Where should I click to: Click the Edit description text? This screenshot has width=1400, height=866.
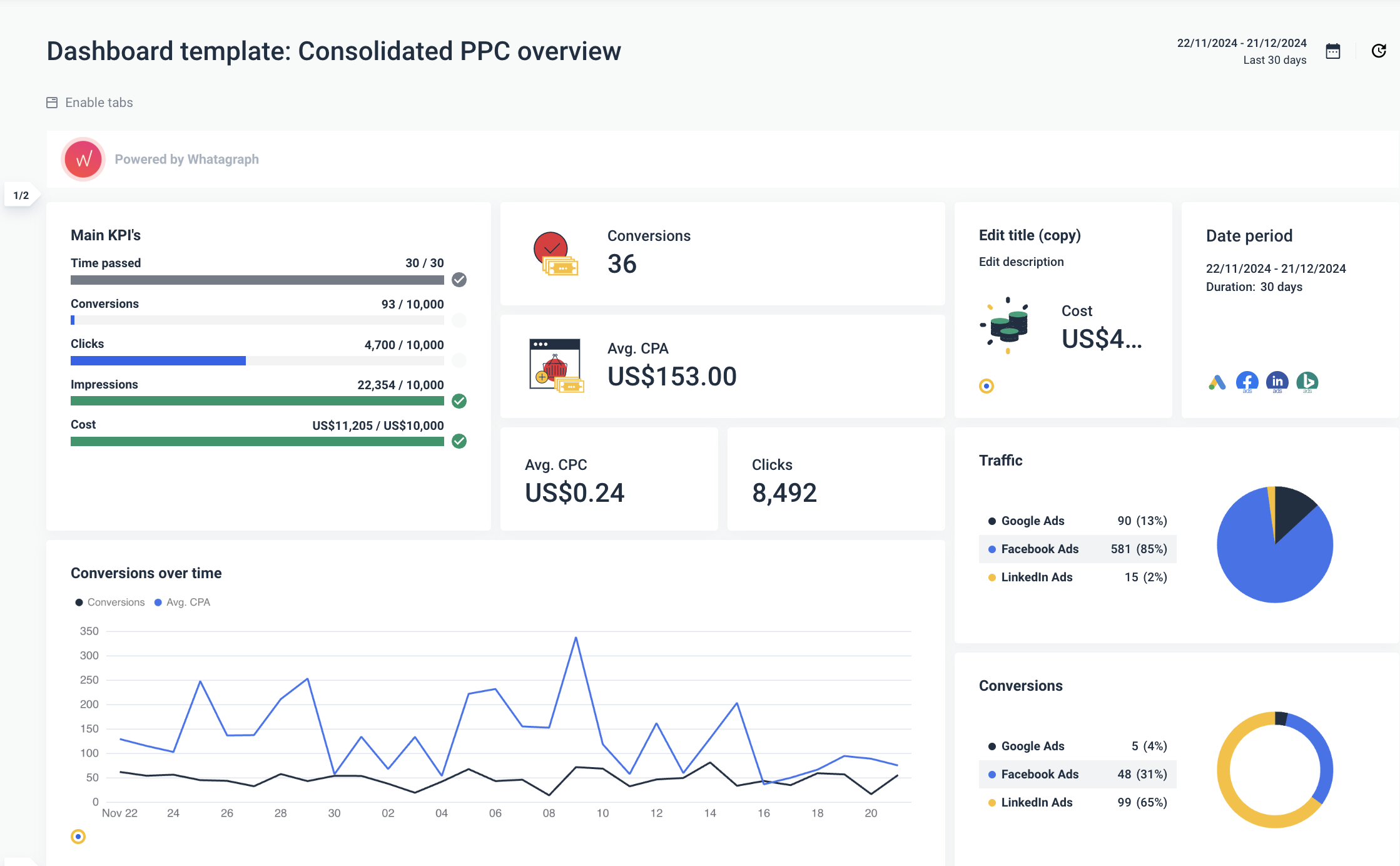coord(1021,262)
